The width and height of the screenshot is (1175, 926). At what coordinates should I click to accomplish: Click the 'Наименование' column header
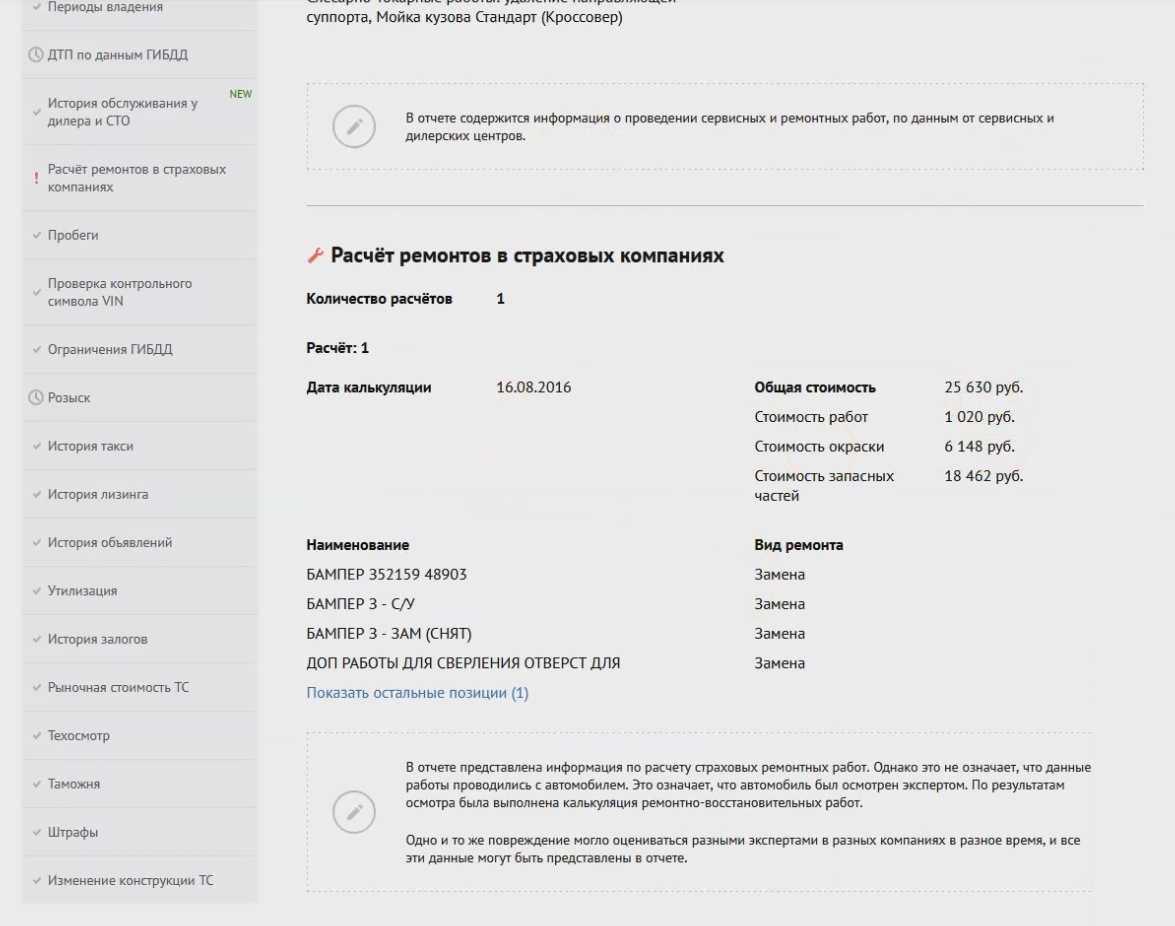[x=357, y=545]
